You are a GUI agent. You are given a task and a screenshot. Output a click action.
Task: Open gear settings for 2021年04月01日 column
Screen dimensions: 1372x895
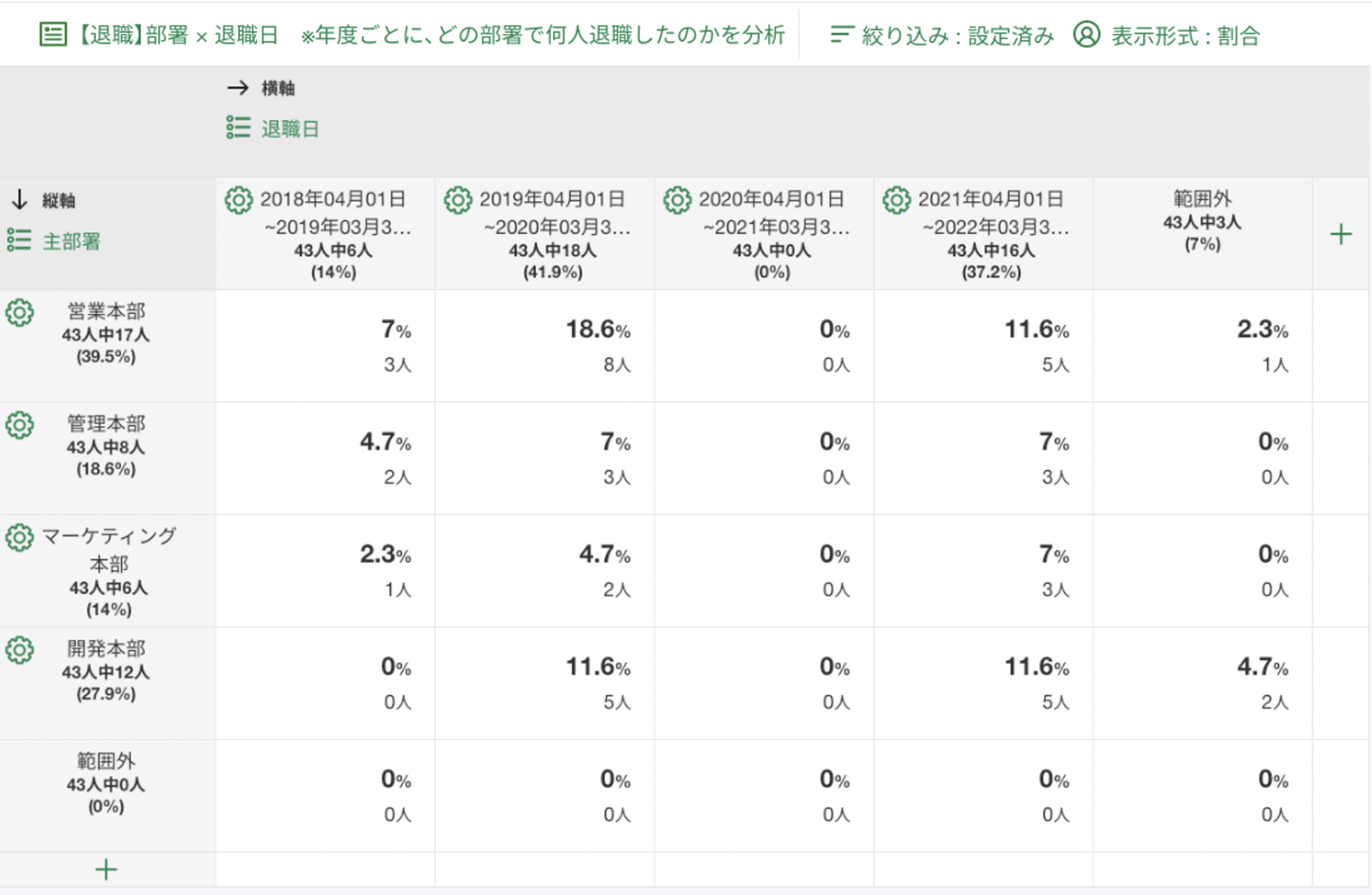point(896,201)
